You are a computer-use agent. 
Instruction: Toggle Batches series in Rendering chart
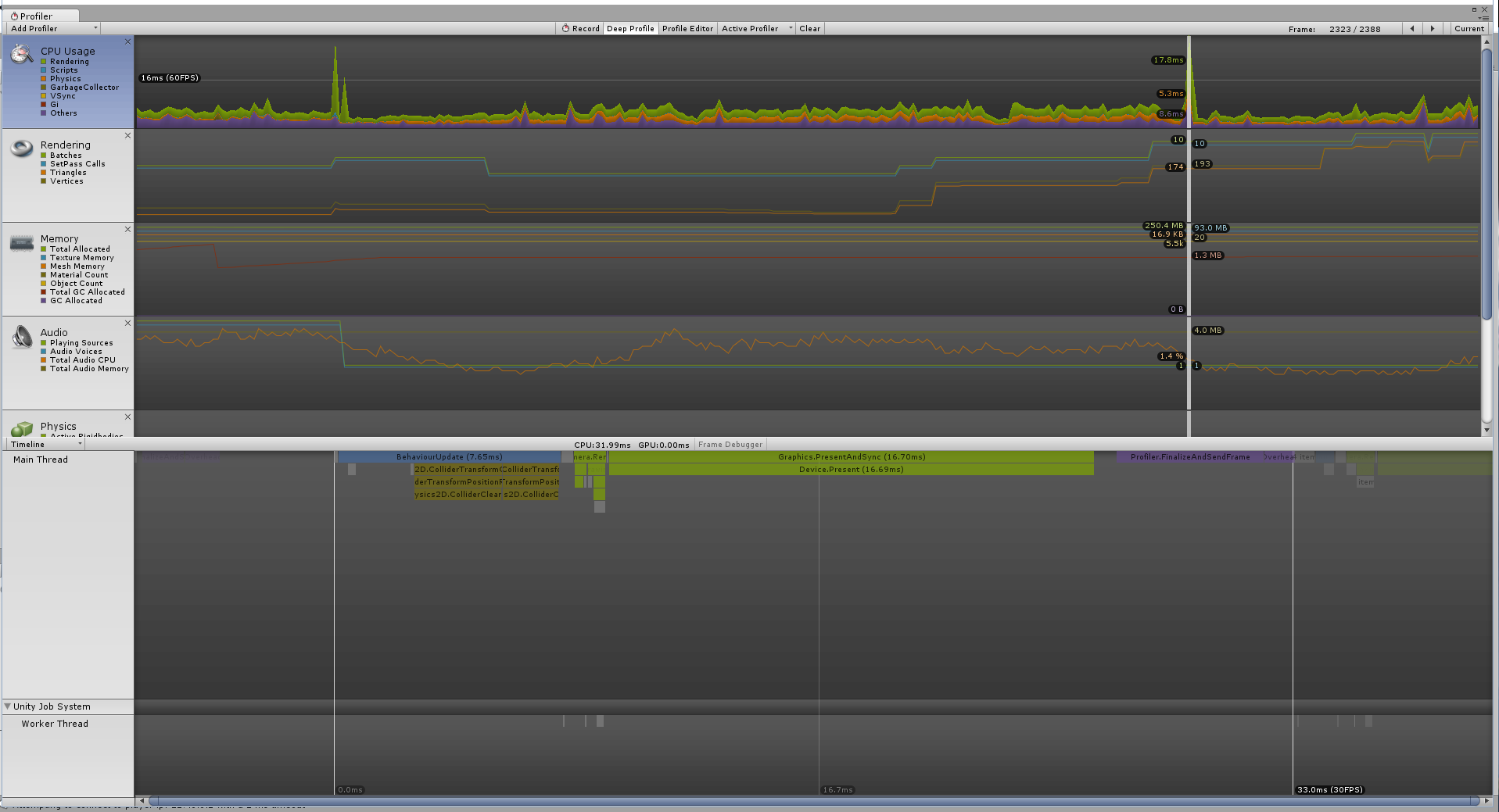tap(61, 156)
